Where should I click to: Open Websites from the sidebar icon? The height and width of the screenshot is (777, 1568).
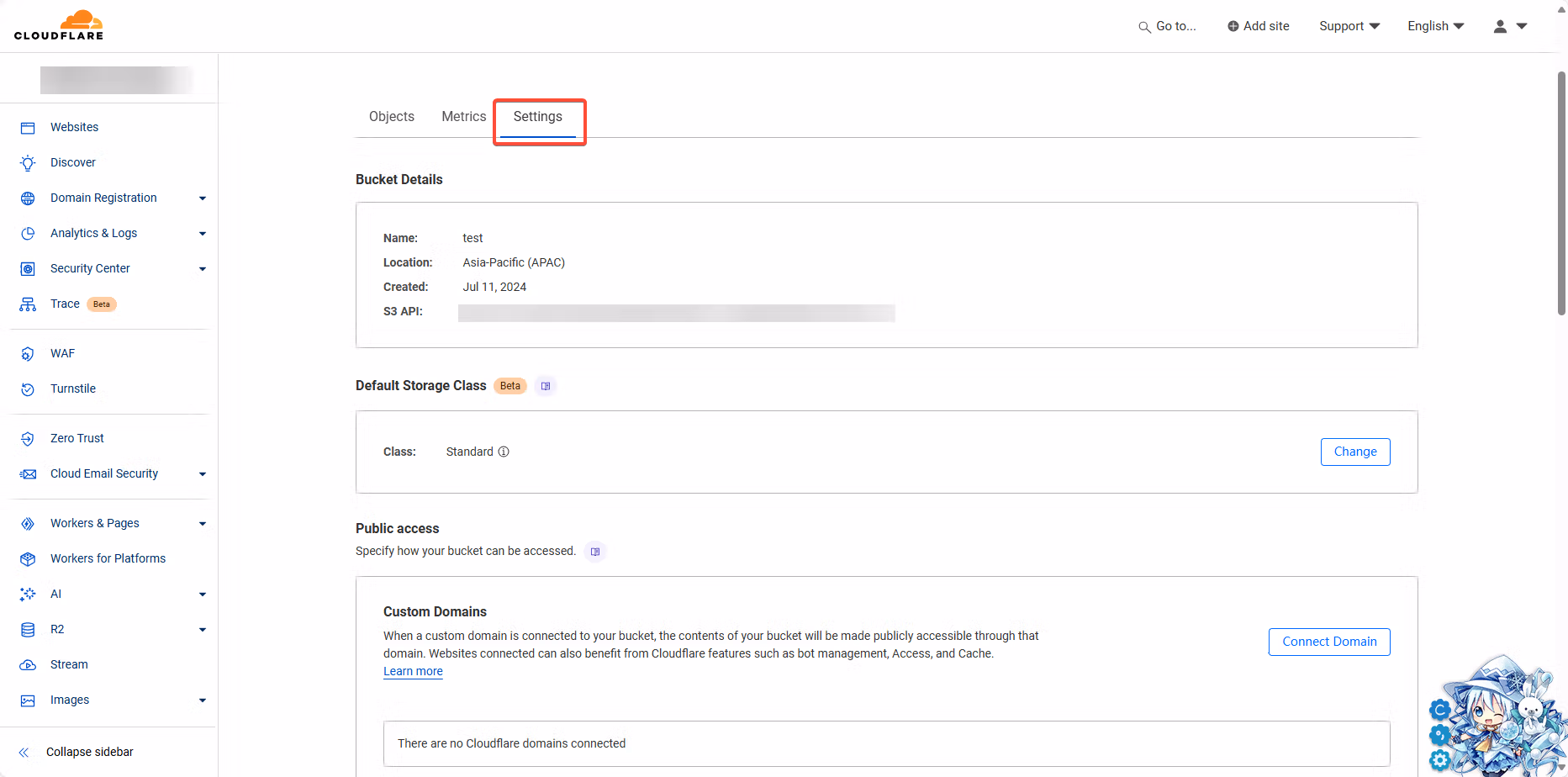[28, 128]
